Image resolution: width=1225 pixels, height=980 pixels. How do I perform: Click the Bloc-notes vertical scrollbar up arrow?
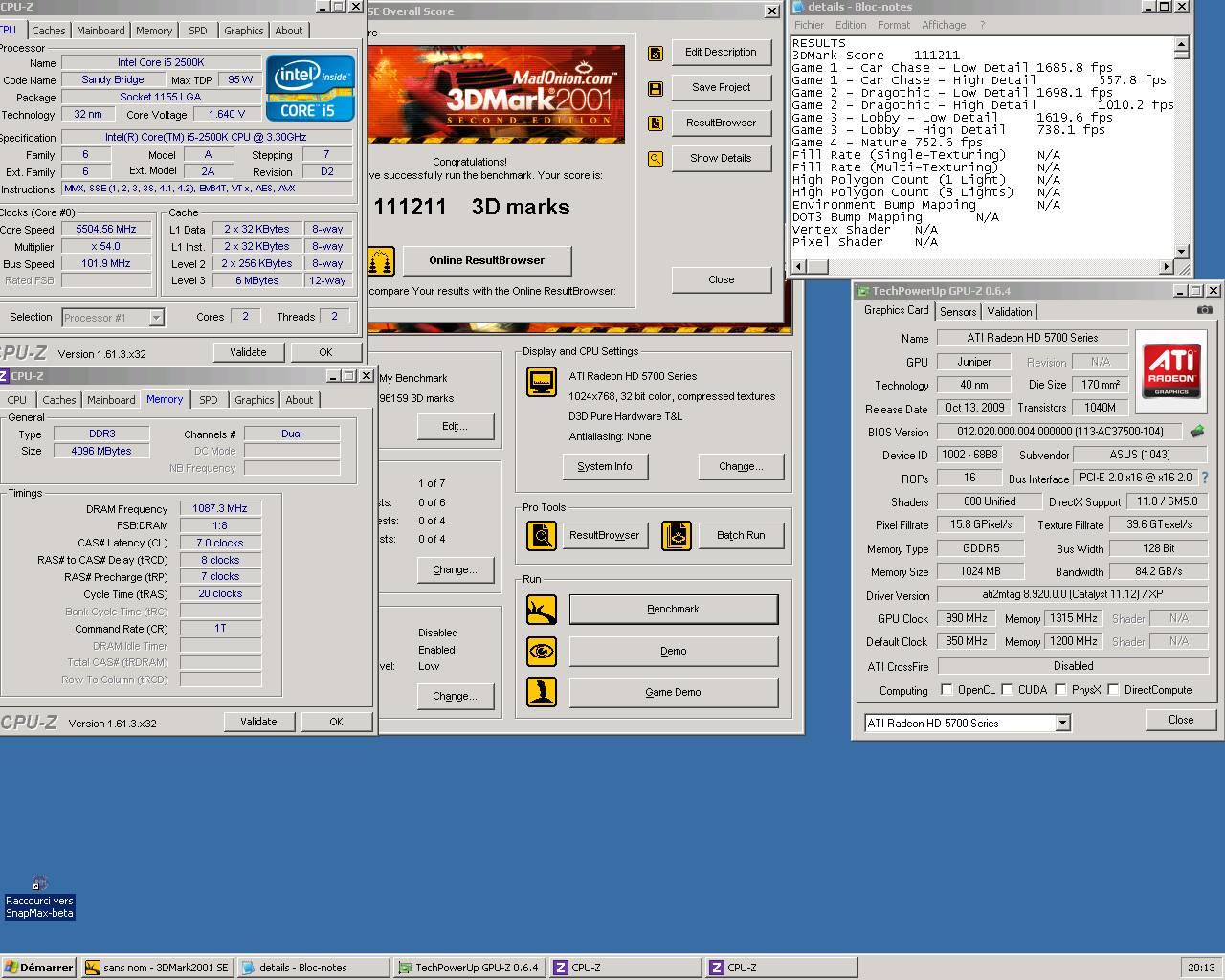[1181, 44]
